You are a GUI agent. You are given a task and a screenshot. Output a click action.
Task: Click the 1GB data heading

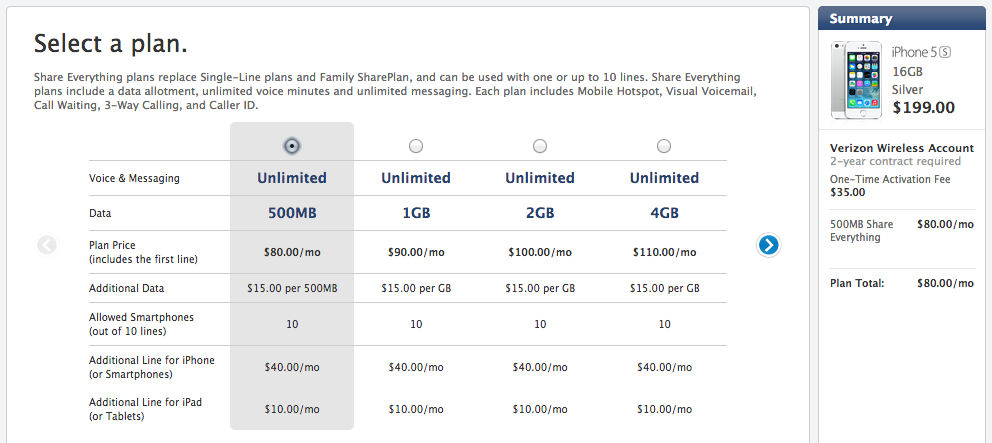pos(416,212)
